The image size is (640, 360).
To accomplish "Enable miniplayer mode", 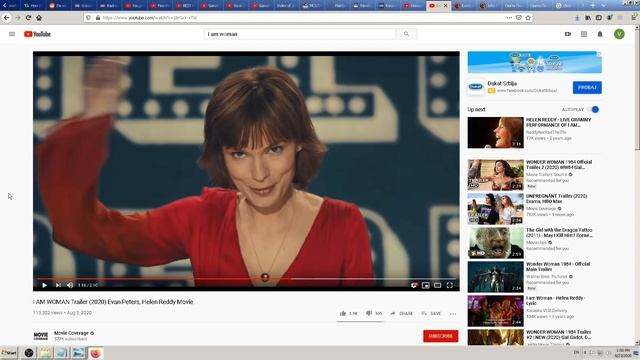I will pos(425,285).
